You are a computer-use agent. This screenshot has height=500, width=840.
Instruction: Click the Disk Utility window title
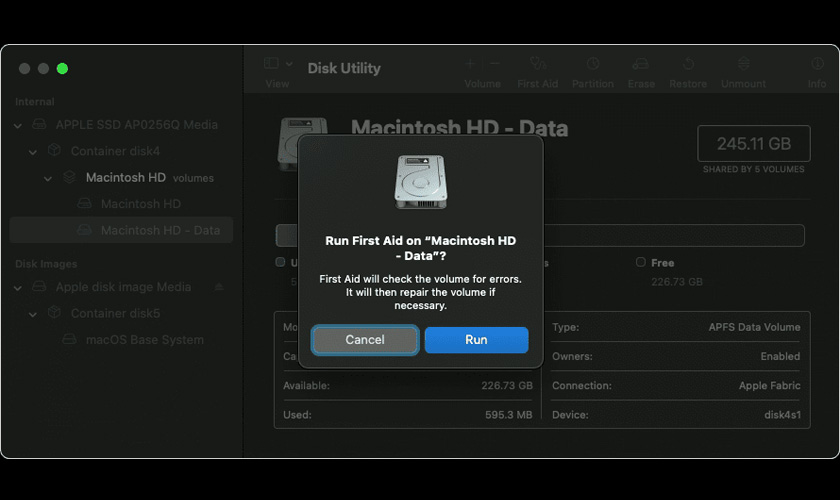pyautogui.click(x=344, y=68)
